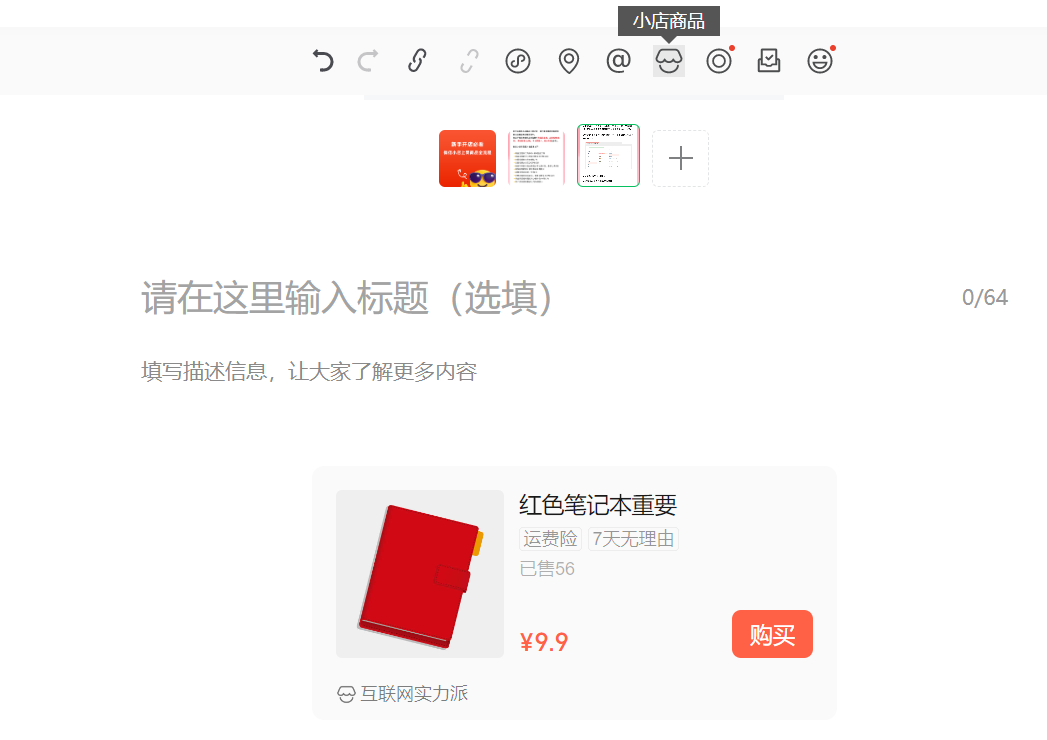Click the circle icon with red dot

click(x=718, y=61)
